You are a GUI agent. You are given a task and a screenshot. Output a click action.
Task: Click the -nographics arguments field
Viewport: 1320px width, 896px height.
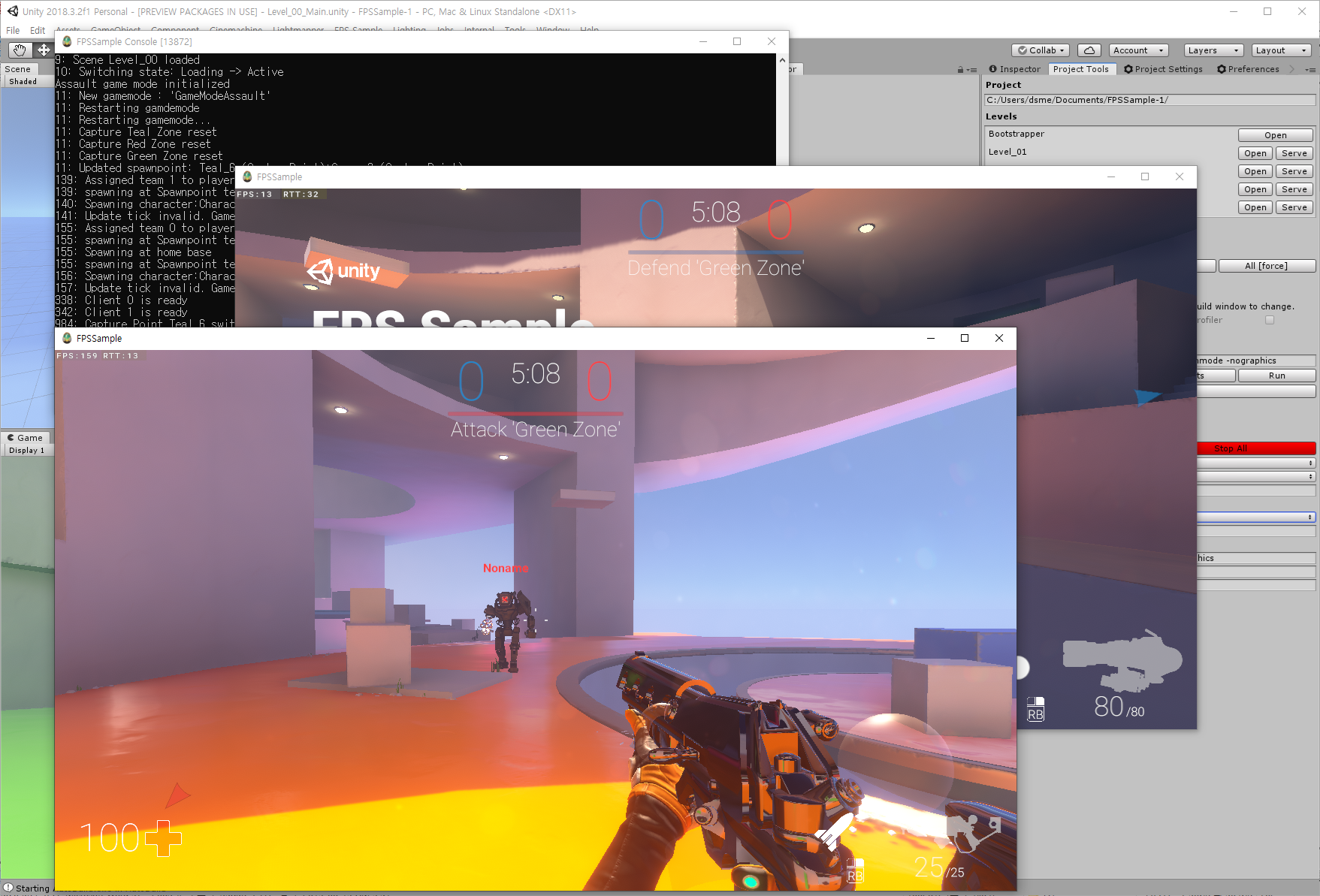tap(1256, 361)
